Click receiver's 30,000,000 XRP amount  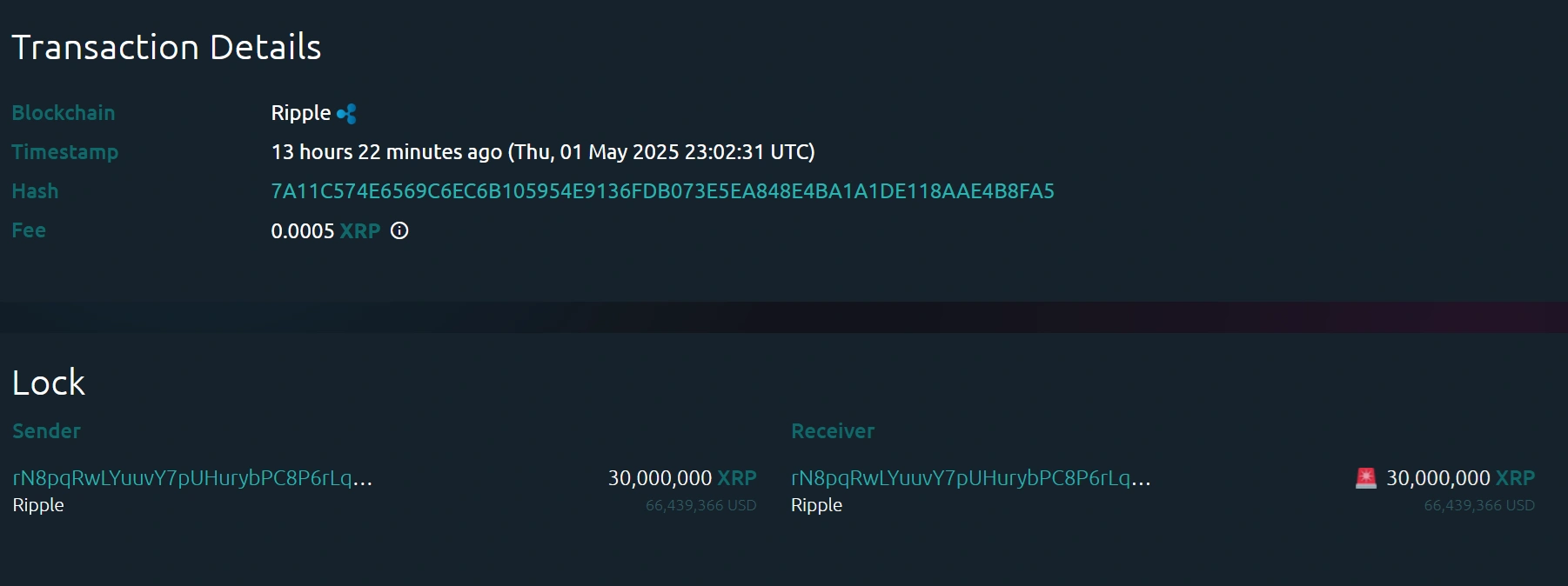pos(1459,478)
